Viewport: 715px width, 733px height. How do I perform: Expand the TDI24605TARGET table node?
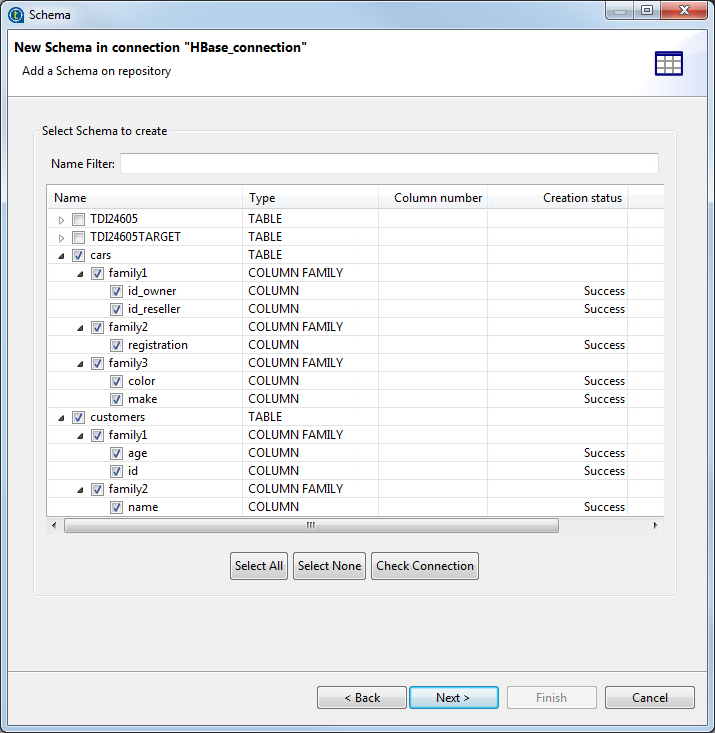(61, 237)
